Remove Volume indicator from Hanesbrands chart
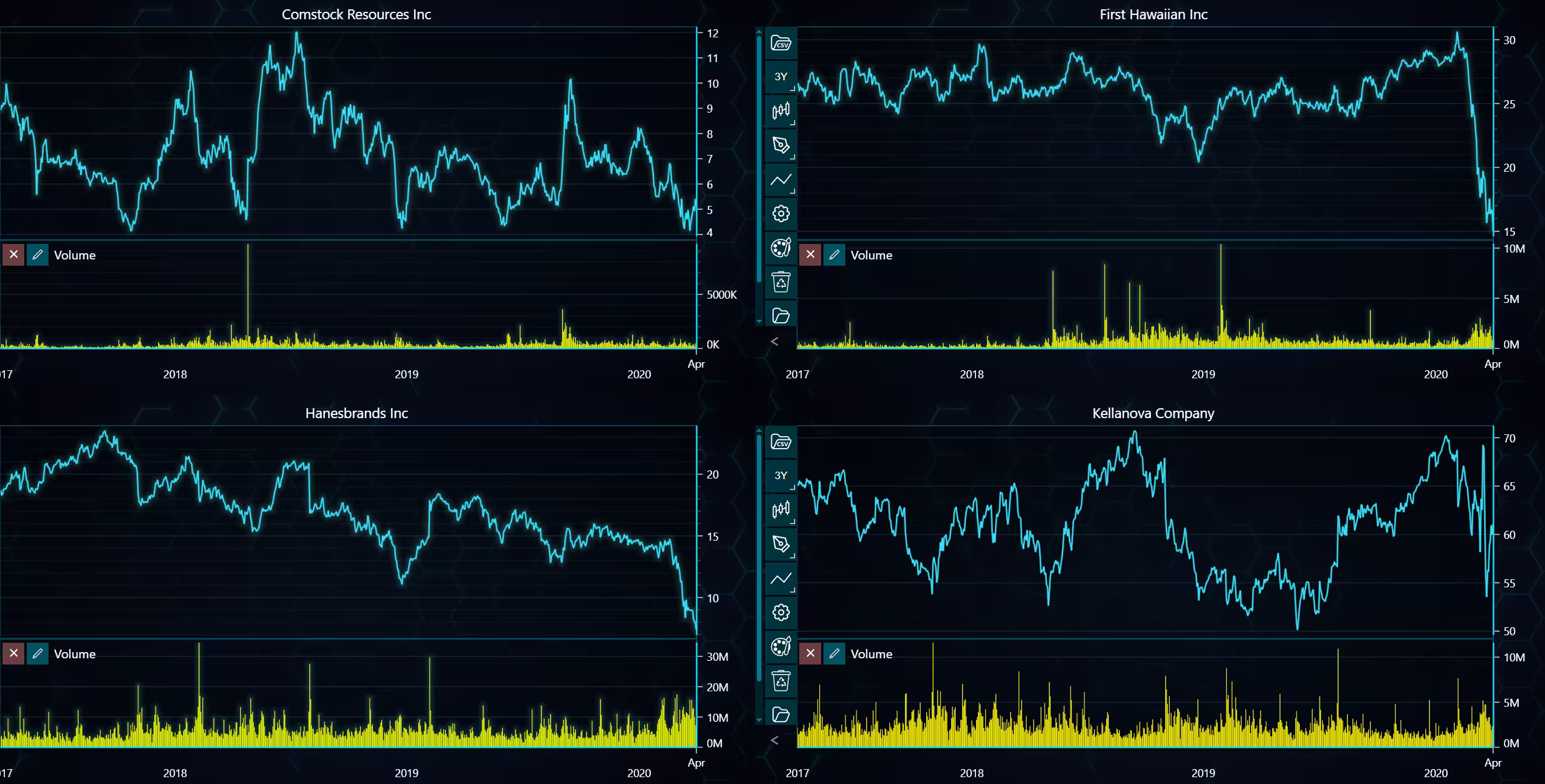 point(13,653)
